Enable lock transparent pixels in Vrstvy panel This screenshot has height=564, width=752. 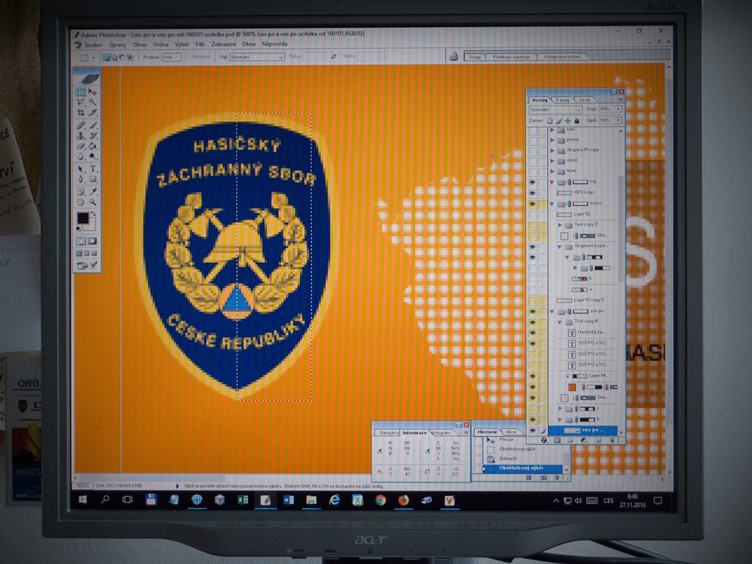[x=550, y=121]
